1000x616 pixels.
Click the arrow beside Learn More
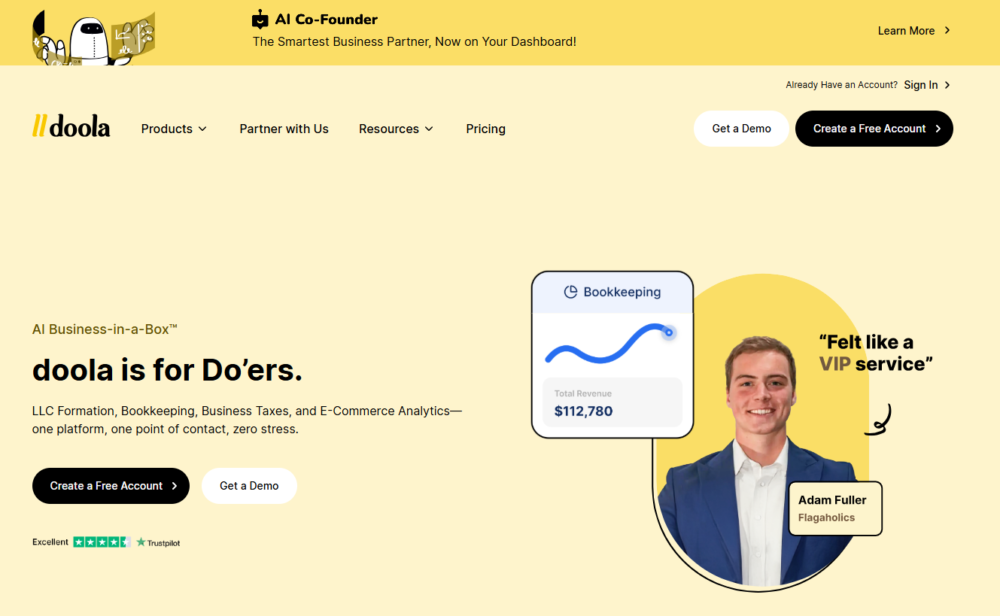(947, 31)
